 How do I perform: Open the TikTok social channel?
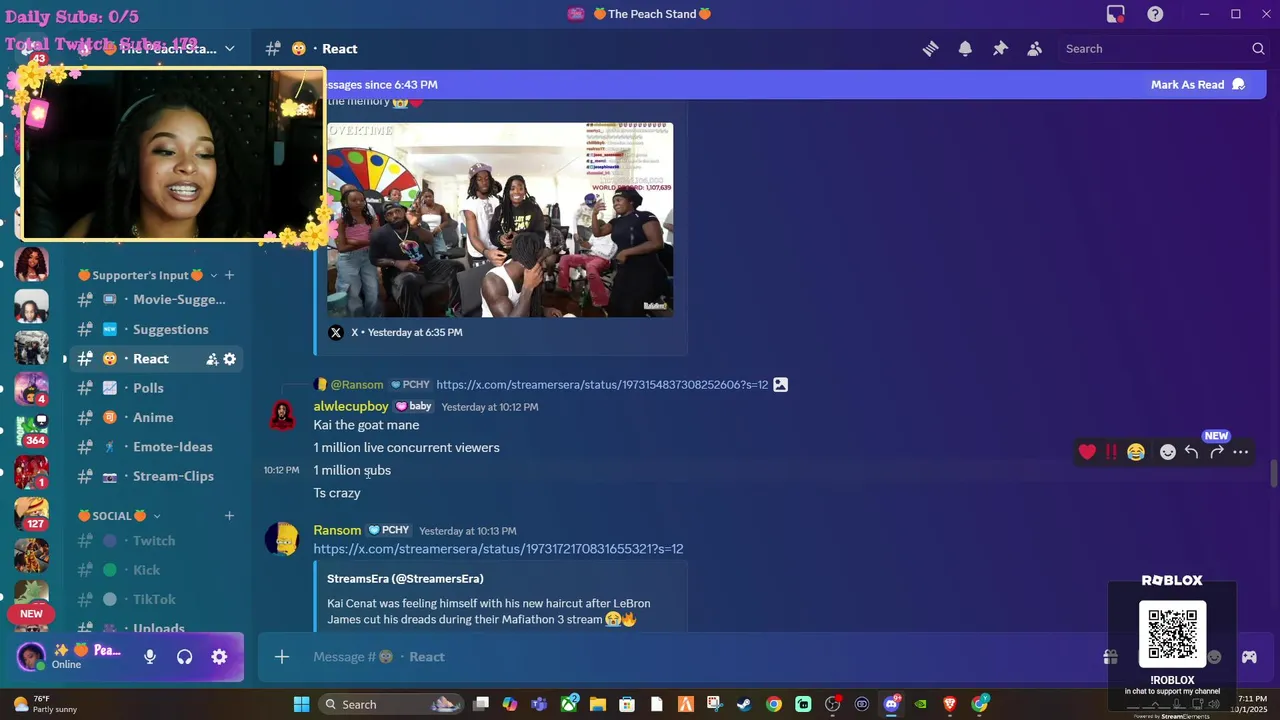pyautogui.click(x=156, y=599)
